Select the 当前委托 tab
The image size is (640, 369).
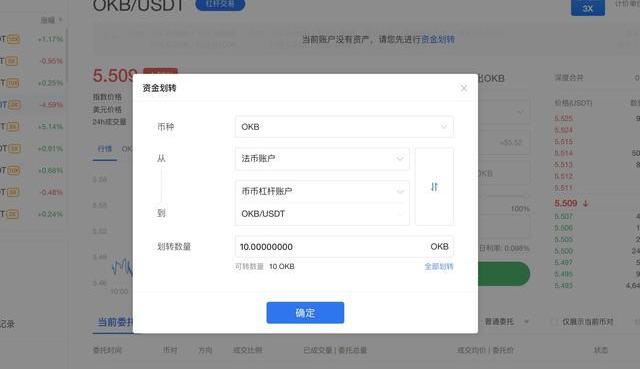coord(115,322)
